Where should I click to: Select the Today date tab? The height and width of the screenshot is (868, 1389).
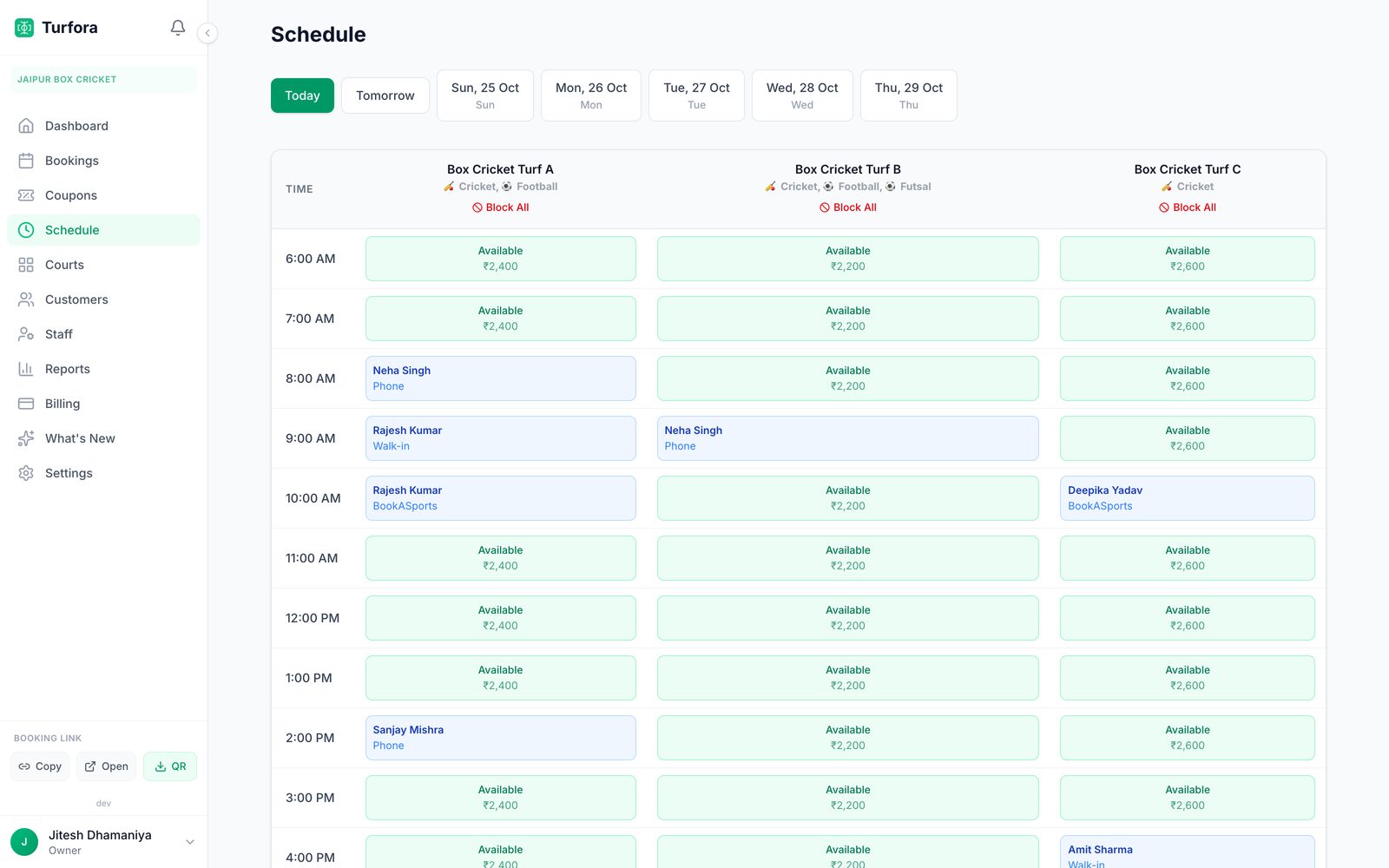pyautogui.click(x=302, y=95)
